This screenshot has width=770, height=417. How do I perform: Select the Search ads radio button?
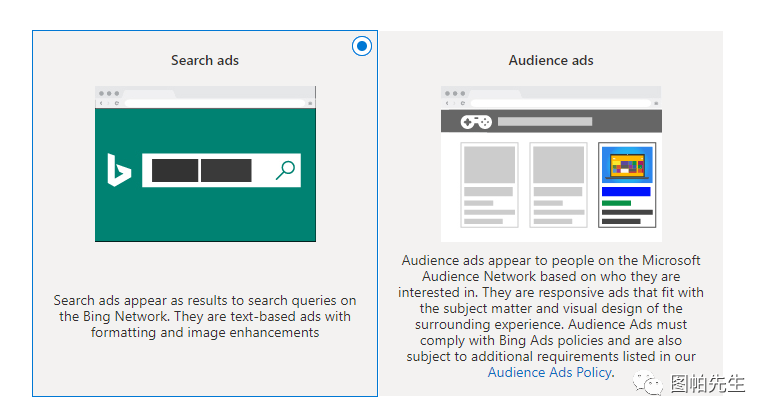tap(362, 45)
